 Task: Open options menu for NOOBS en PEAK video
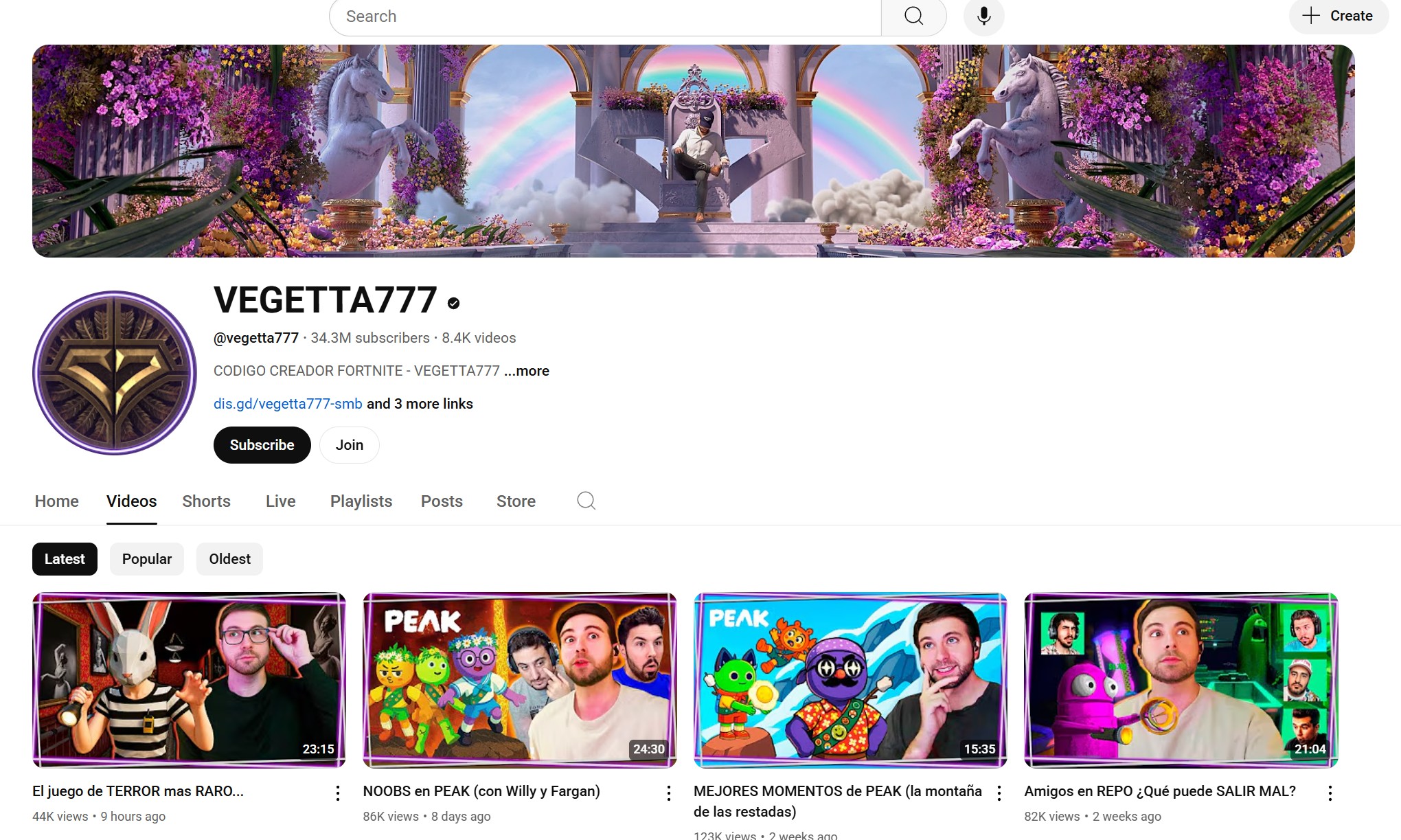(669, 793)
